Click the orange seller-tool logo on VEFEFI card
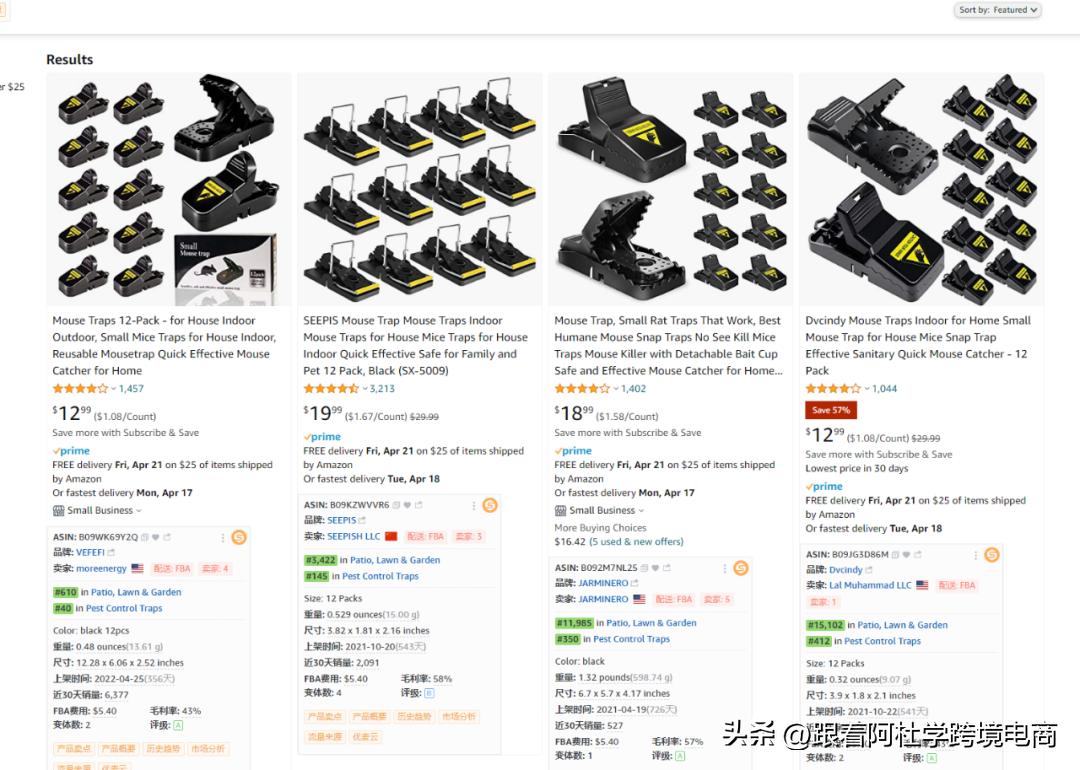The height and width of the screenshot is (770, 1080). 239,537
